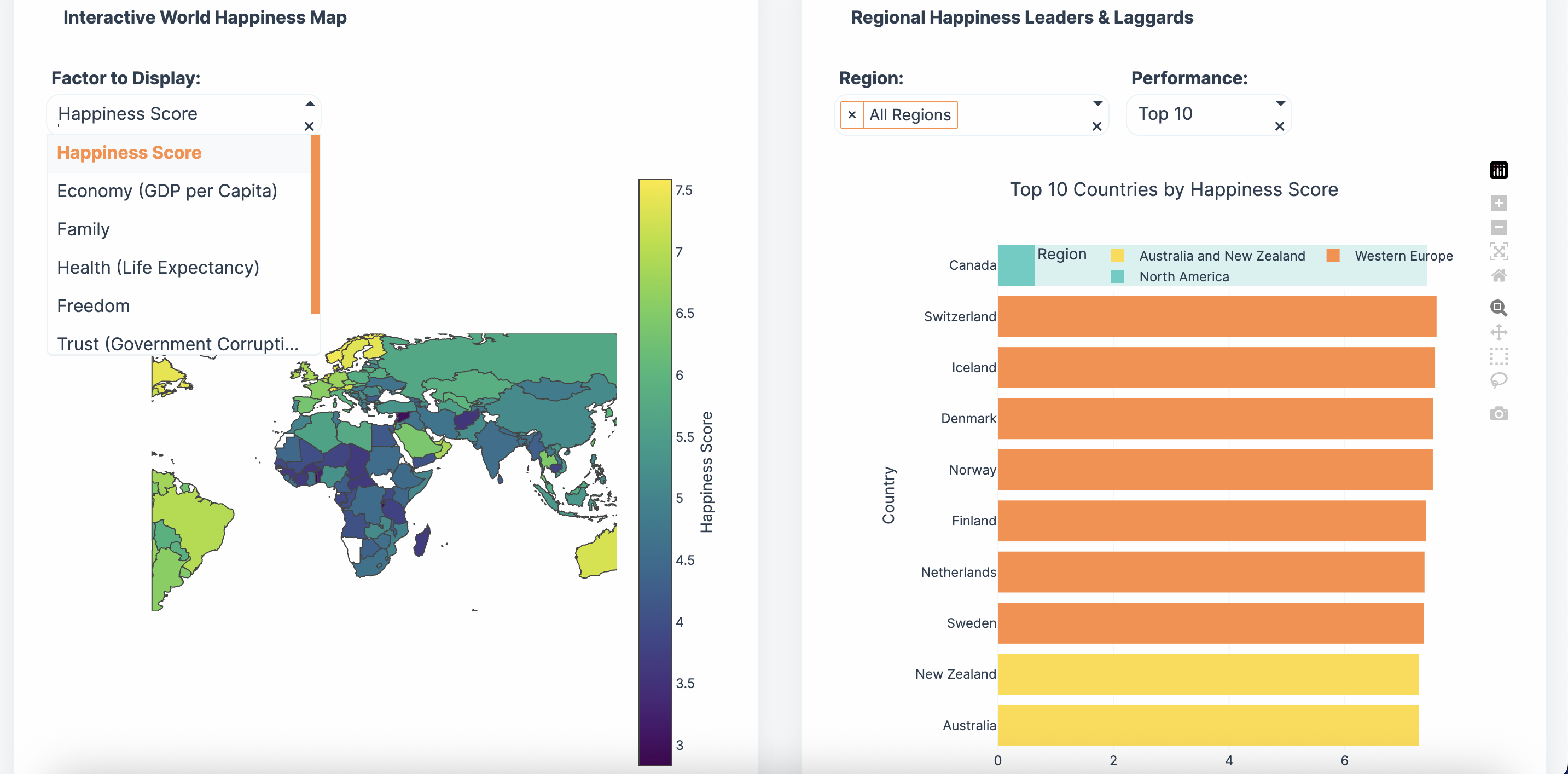1568x774 pixels.
Task: Click the zoom out minus icon
Action: [1499, 227]
